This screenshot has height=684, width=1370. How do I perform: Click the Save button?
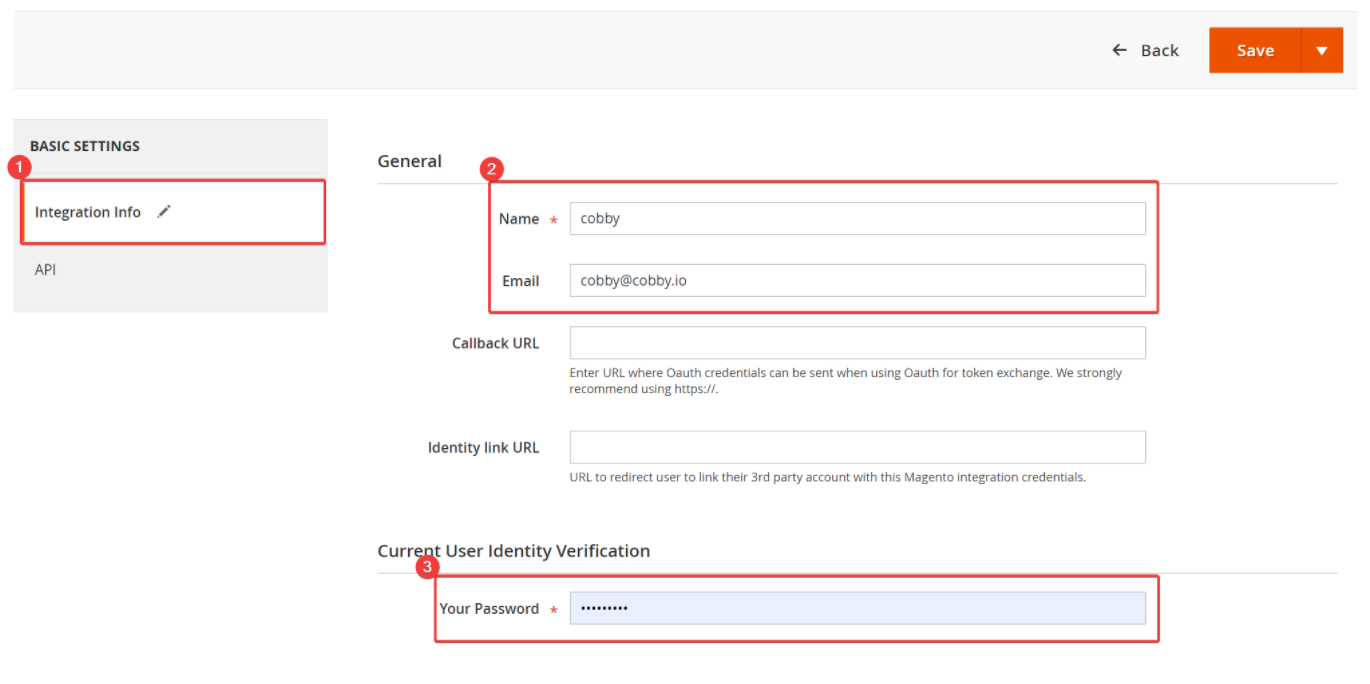(x=1255, y=50)
